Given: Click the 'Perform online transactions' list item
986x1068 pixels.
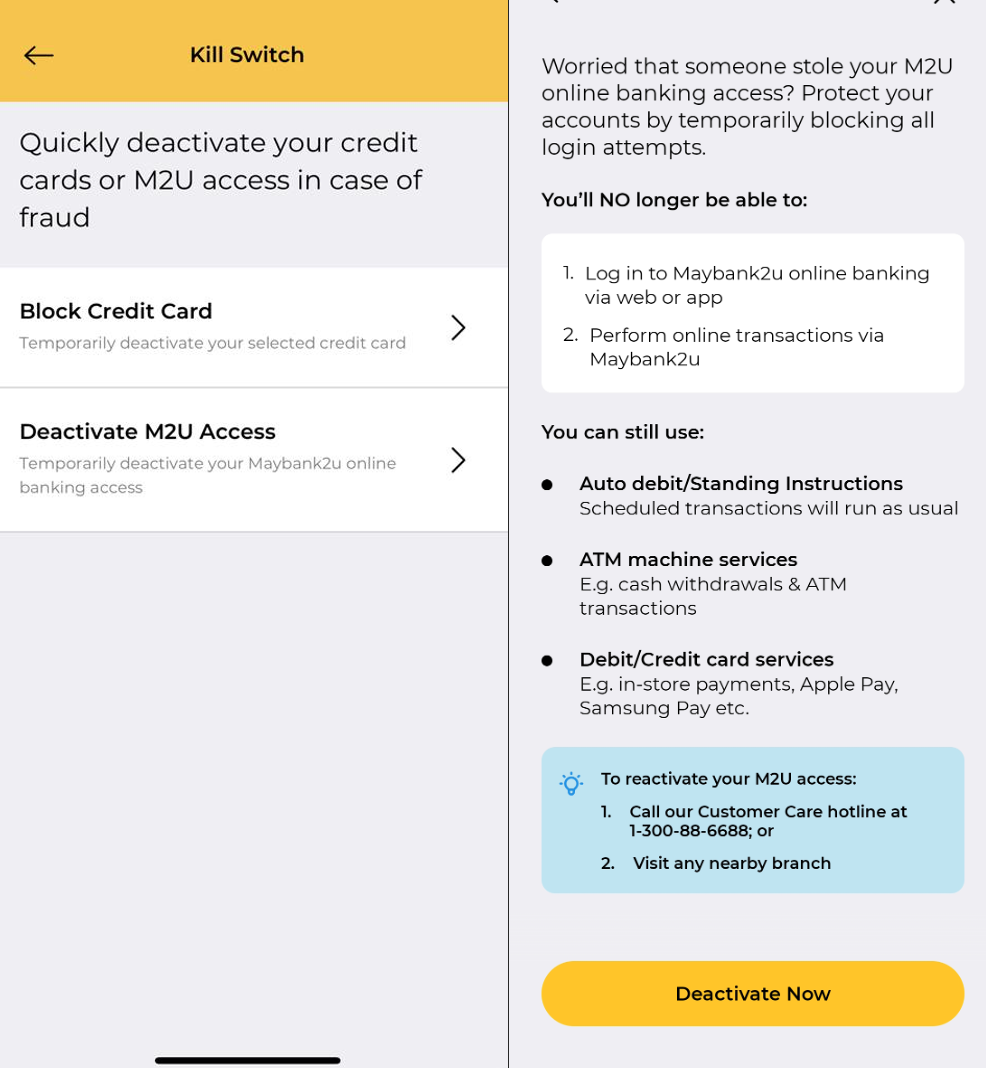Looking at the screenshot, I should tap(737, 347).
